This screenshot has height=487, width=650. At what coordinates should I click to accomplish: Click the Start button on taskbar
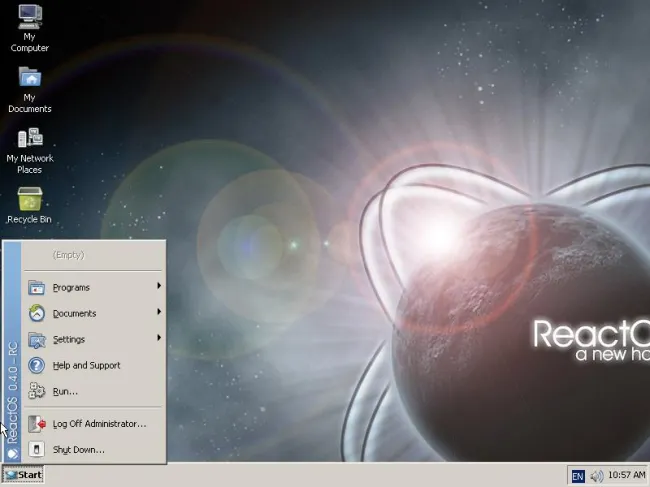23,475
